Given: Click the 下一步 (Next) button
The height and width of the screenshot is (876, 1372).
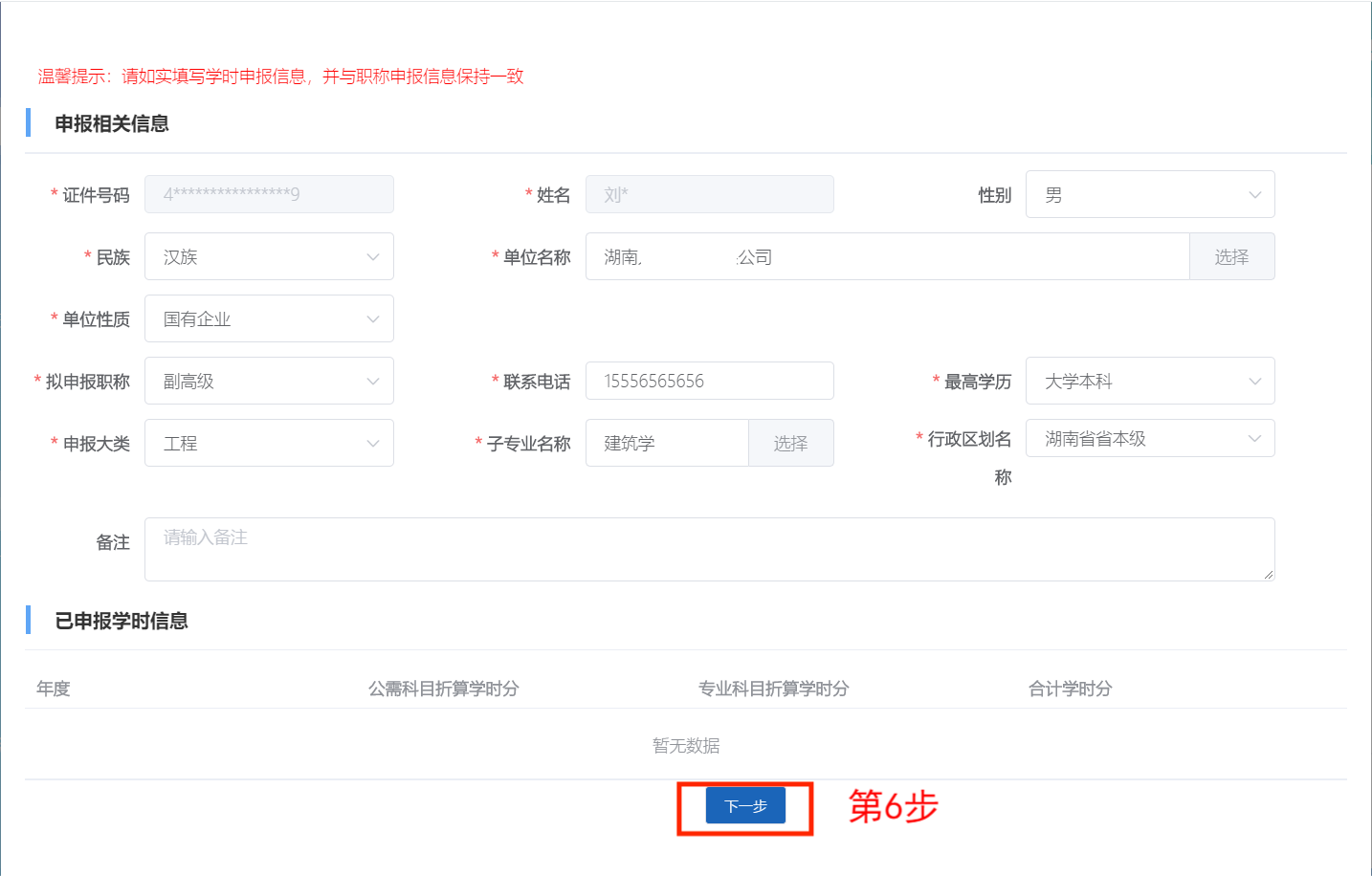Looking at the screenshot, I should click(x=745, y=806).
